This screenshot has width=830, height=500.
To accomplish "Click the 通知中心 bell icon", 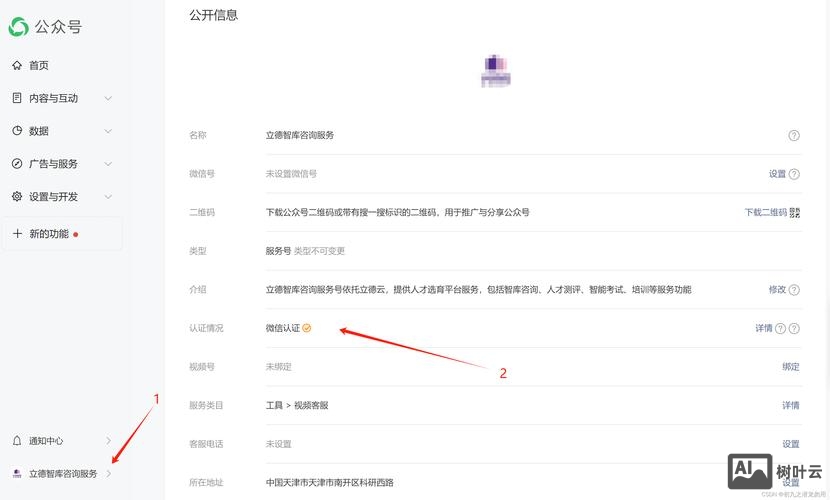I will pyautogui.click(x=17, y=441).
